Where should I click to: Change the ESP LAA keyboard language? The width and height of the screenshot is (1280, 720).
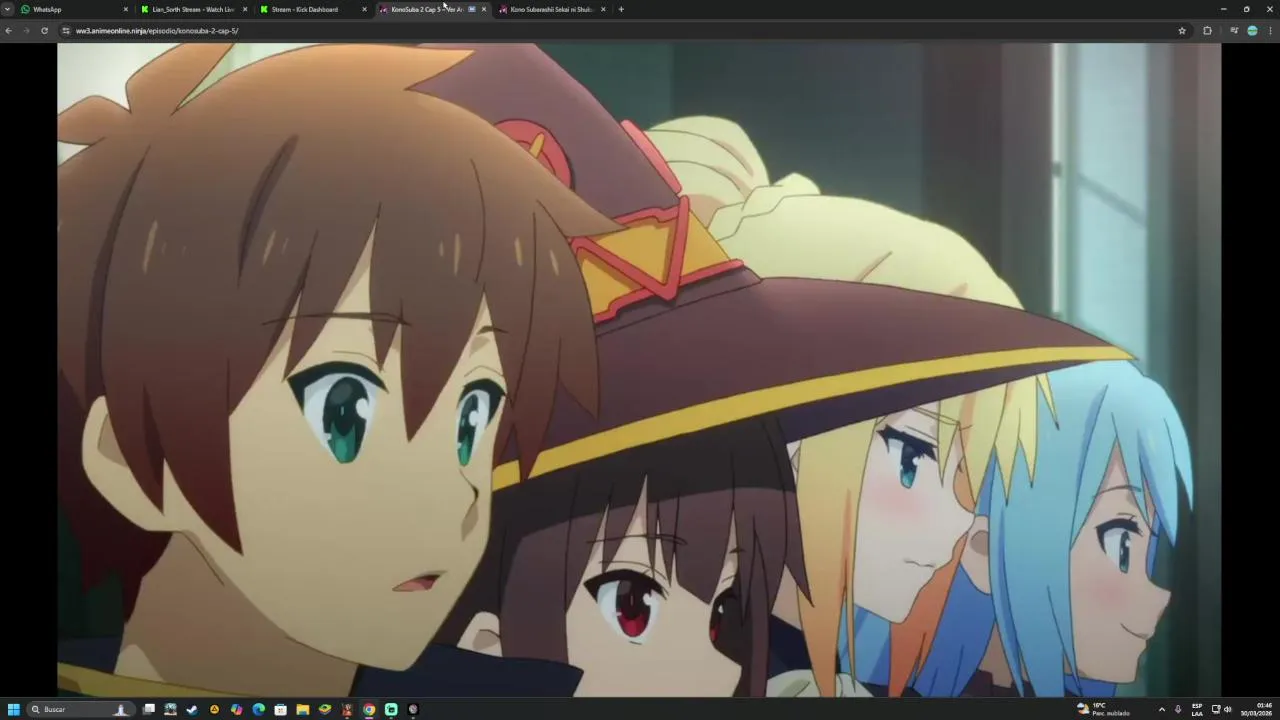[x=1197, y=709]
